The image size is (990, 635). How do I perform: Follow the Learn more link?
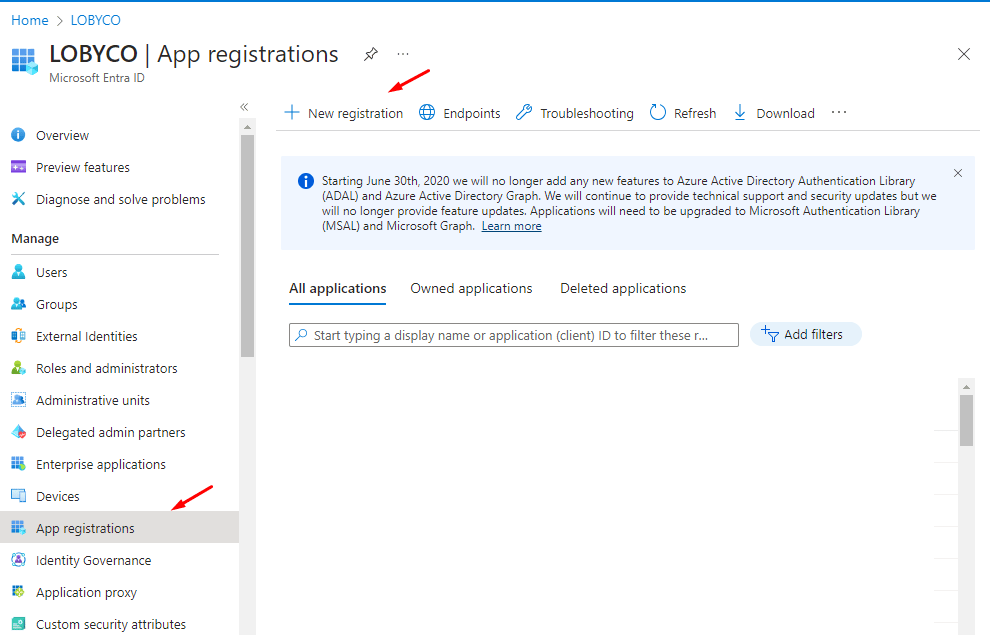[511, 226]
